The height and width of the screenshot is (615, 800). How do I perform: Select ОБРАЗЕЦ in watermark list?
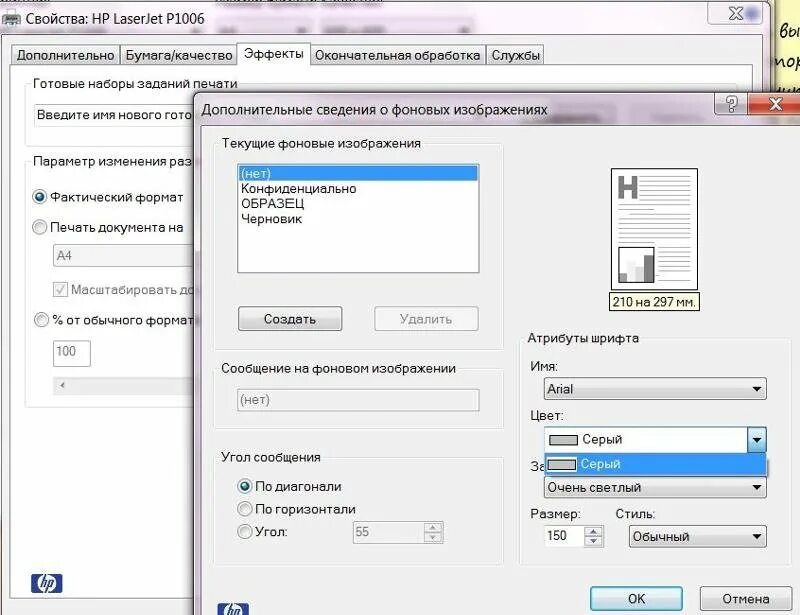pos(358,204)
